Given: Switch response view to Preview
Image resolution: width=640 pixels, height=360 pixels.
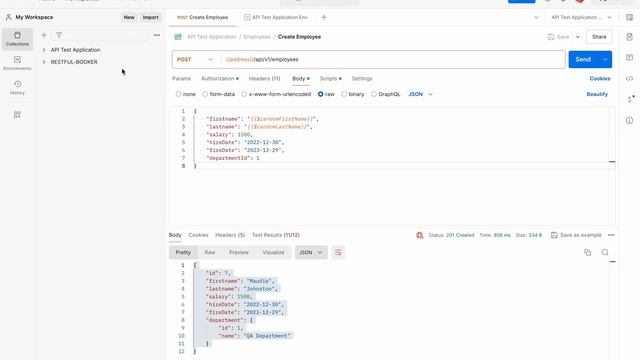Looking at the screenshot, I should (239, 252).
